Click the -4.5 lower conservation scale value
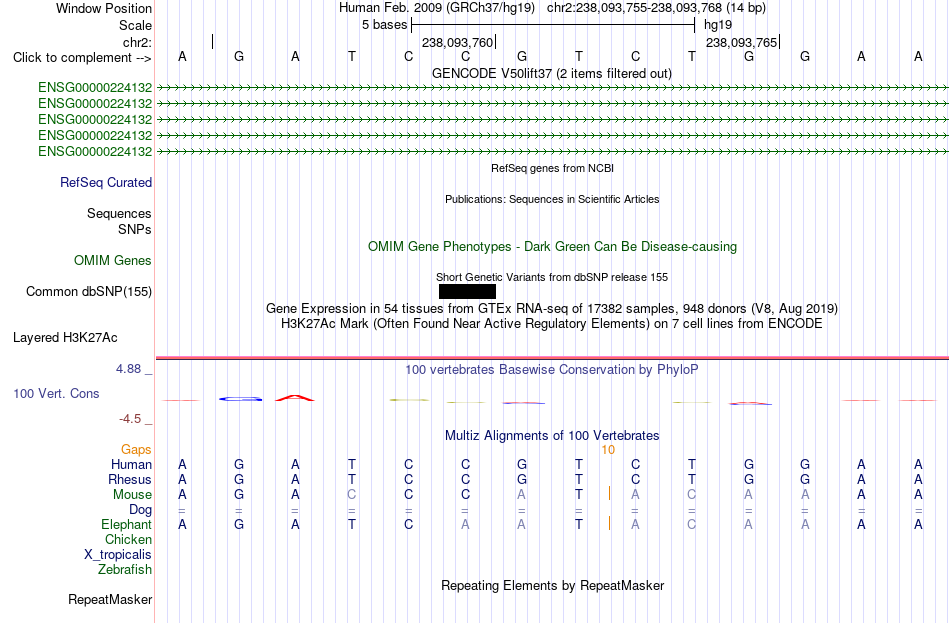 [x=130, y=419]
